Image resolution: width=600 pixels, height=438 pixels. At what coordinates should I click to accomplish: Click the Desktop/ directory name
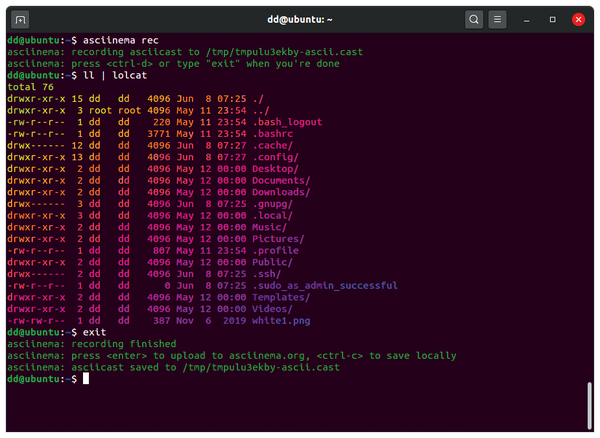pos(276,169)
